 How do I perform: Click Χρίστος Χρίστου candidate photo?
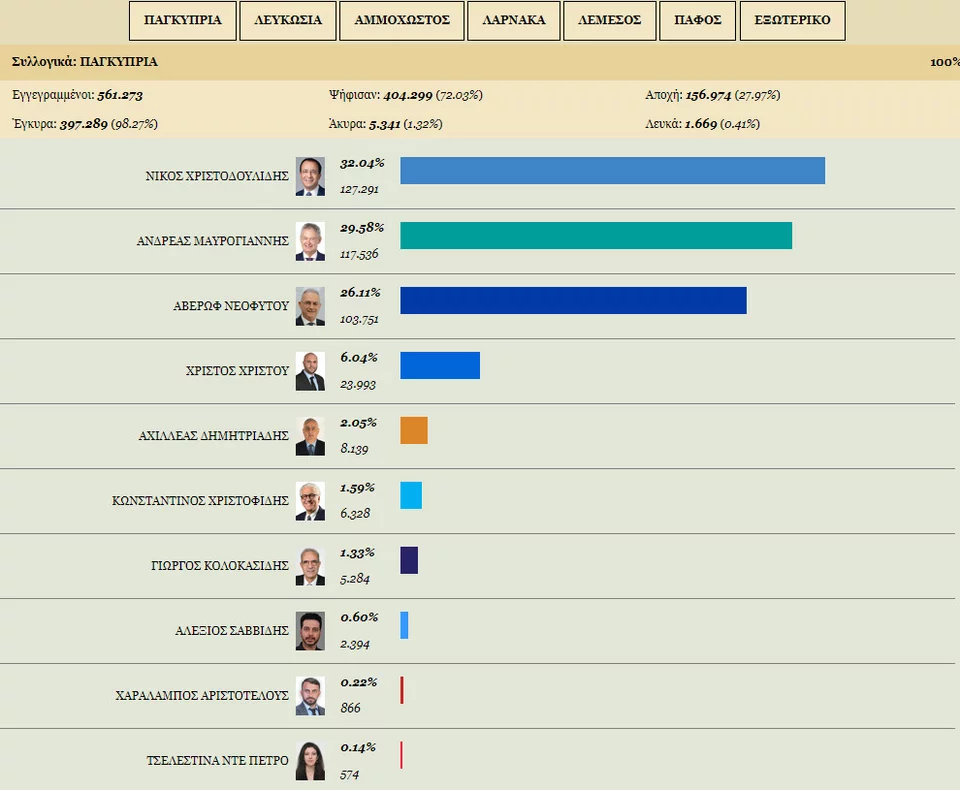[310, 371]
